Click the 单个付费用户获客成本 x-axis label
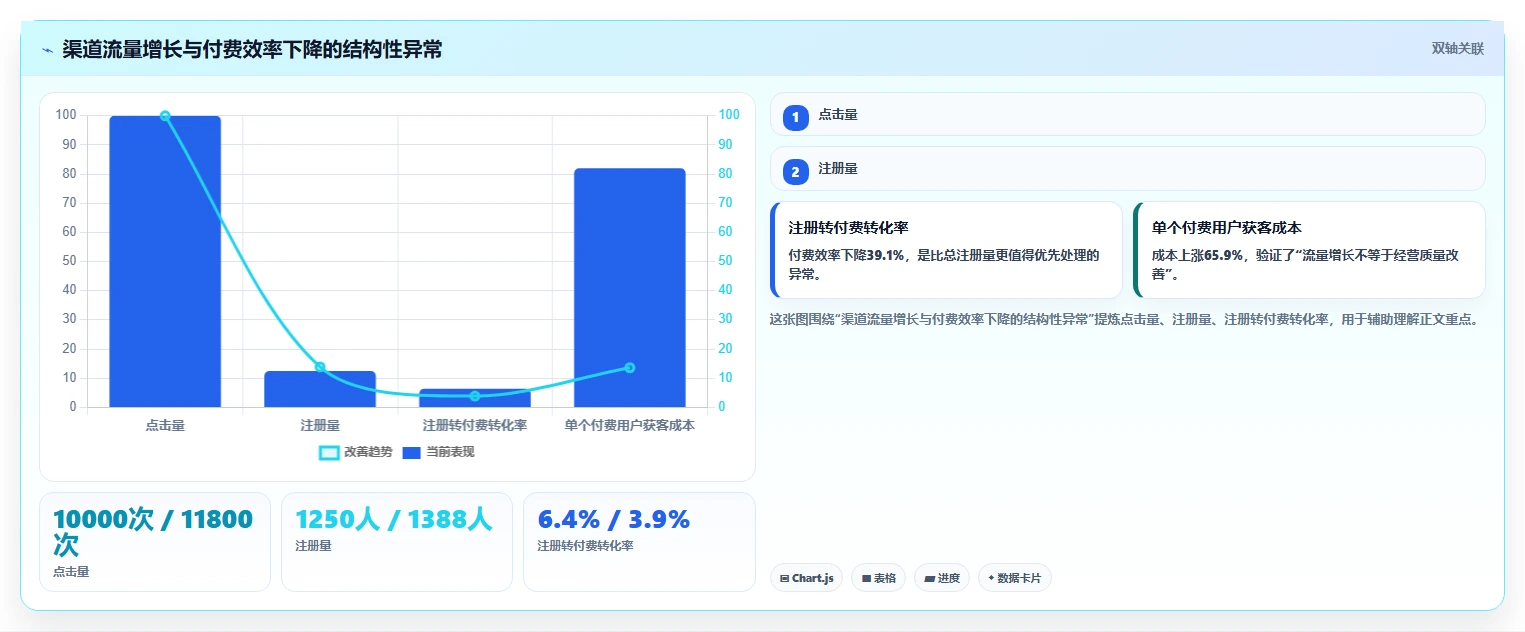 pos(630,425)
